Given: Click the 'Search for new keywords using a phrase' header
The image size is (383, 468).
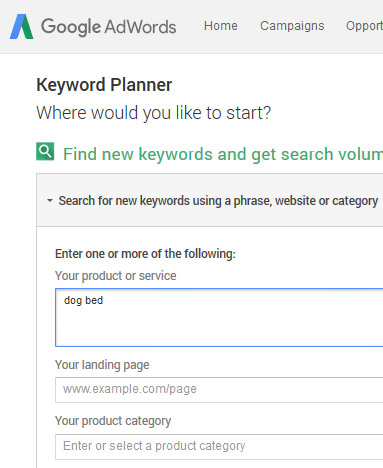Looking at the screenshot, I should pos(218,201).
